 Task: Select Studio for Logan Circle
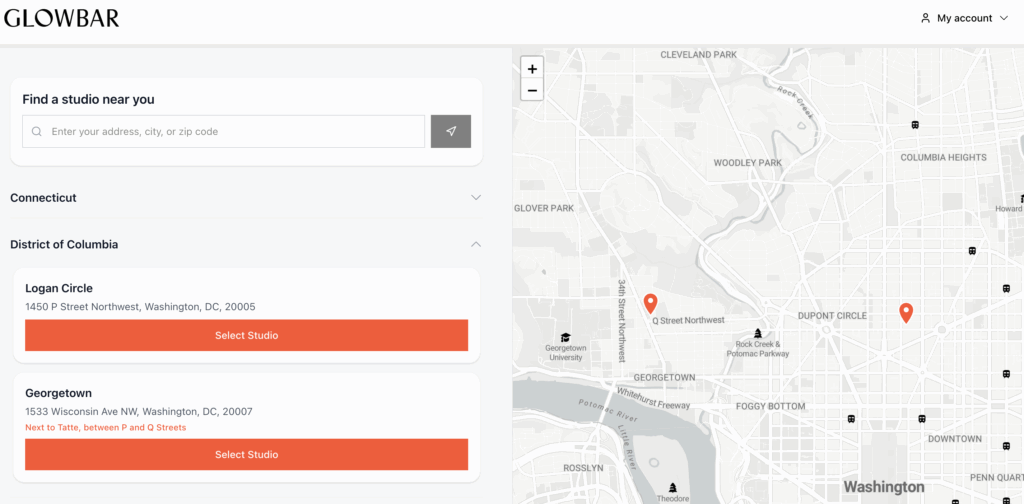(x=246, y=336)
